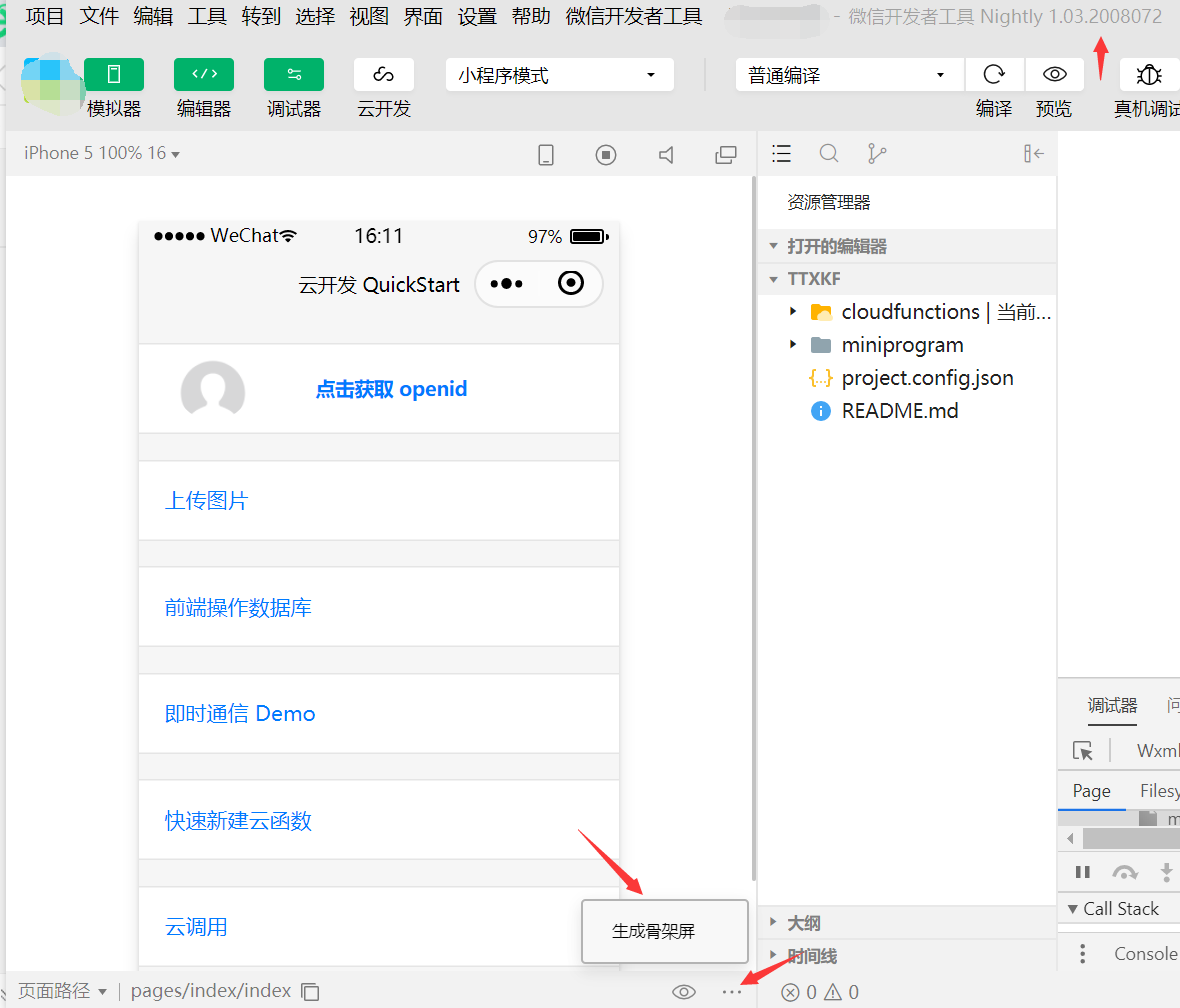Open README.md file
1180x1008 pixels.
[x=899, y=411]
